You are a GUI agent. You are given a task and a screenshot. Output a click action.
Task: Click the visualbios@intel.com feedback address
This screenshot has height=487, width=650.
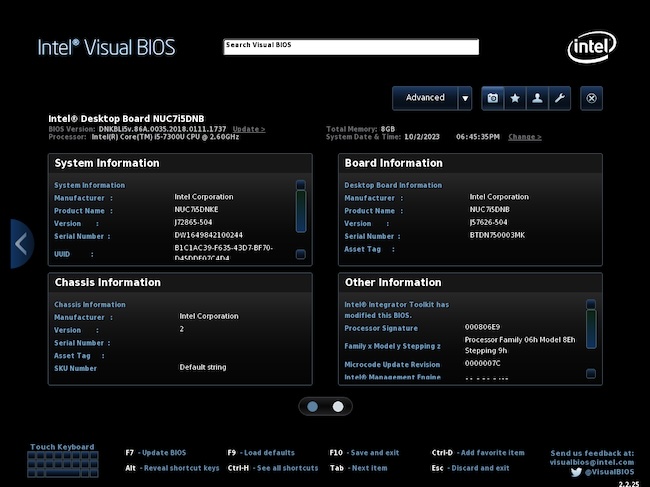[592, 462]
